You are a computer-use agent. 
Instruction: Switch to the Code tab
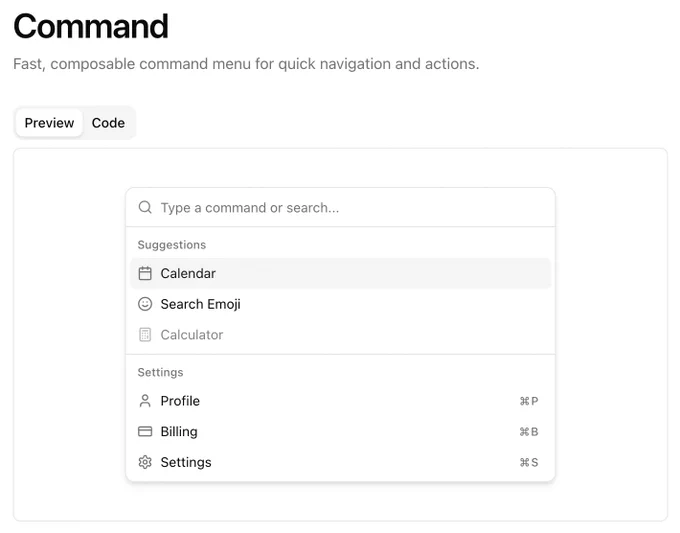[108, 123]
